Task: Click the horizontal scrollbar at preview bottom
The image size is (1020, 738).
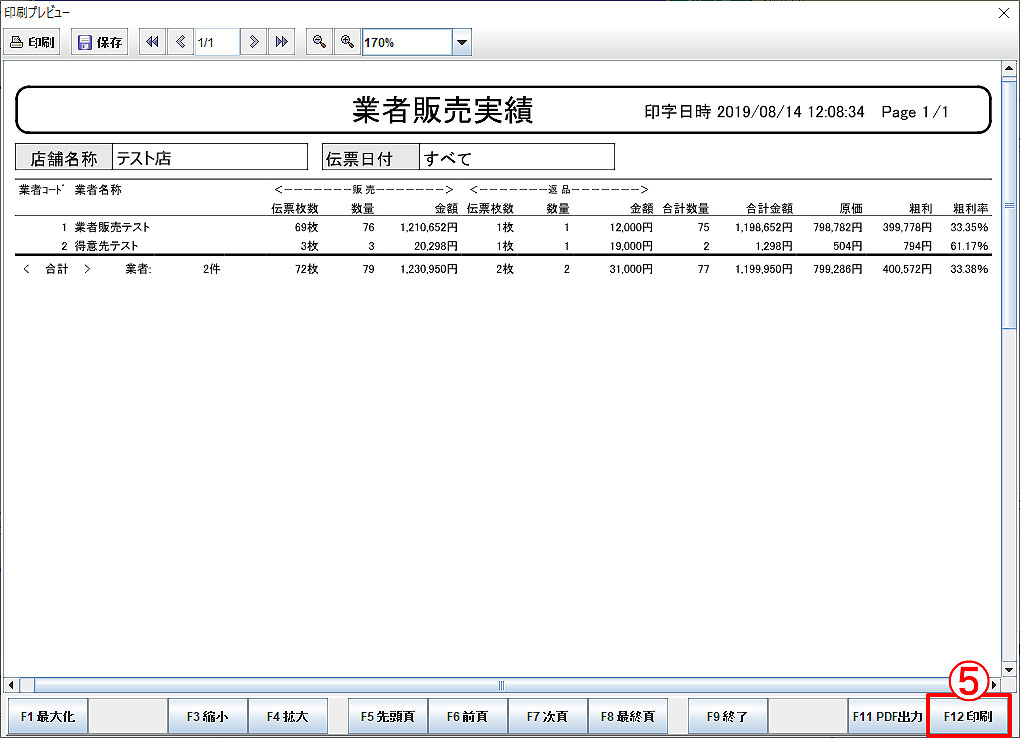Action: click(500, 685)
